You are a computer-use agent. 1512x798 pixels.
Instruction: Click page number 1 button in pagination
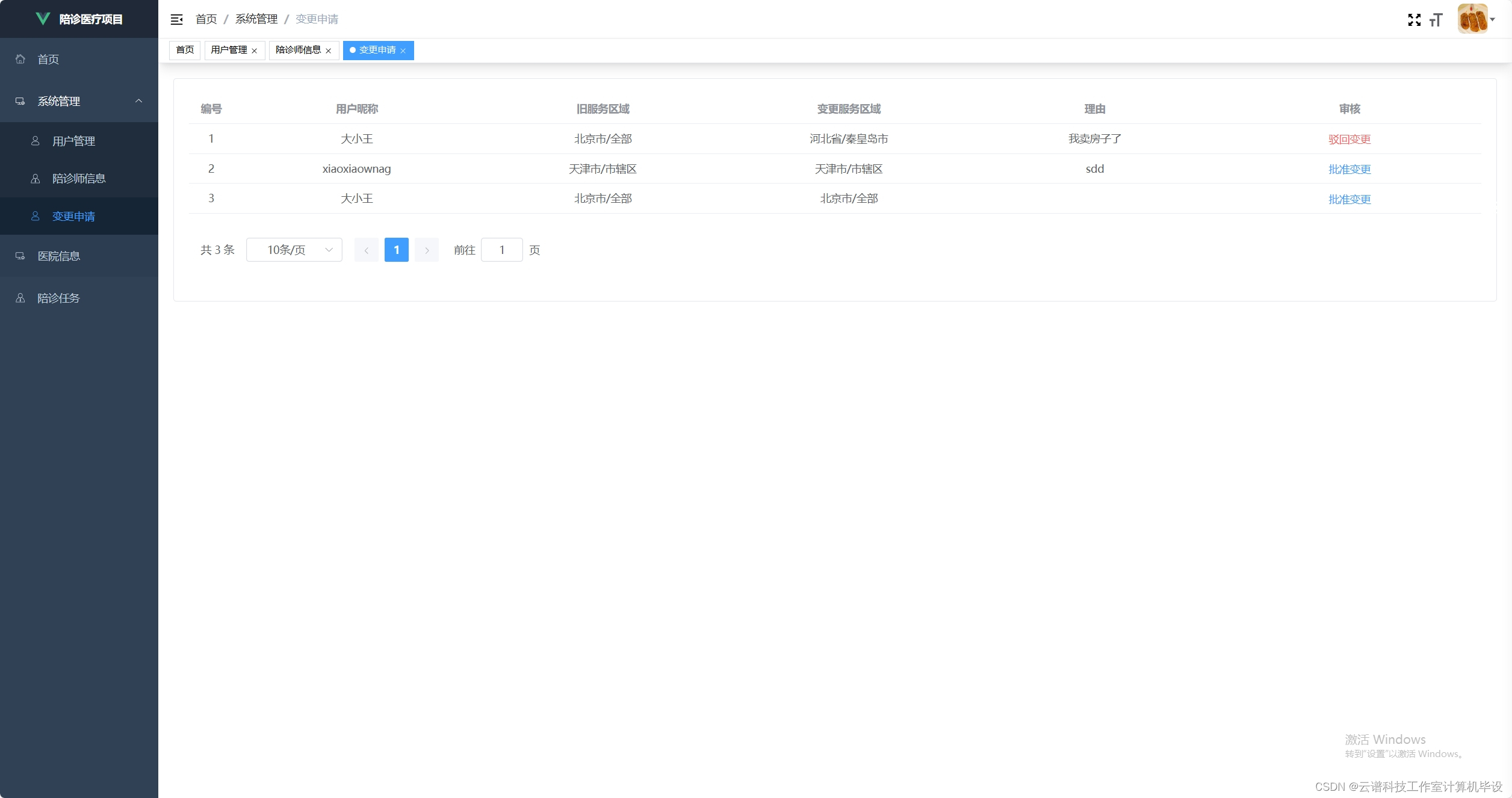pos(396,250)
